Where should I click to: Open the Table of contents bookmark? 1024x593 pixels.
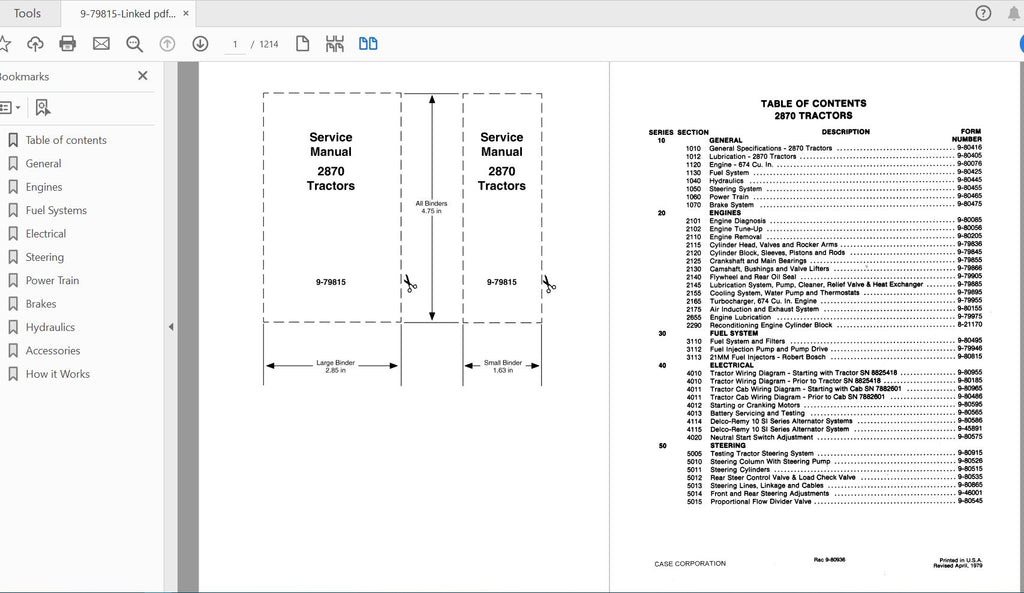click(66, 140)
